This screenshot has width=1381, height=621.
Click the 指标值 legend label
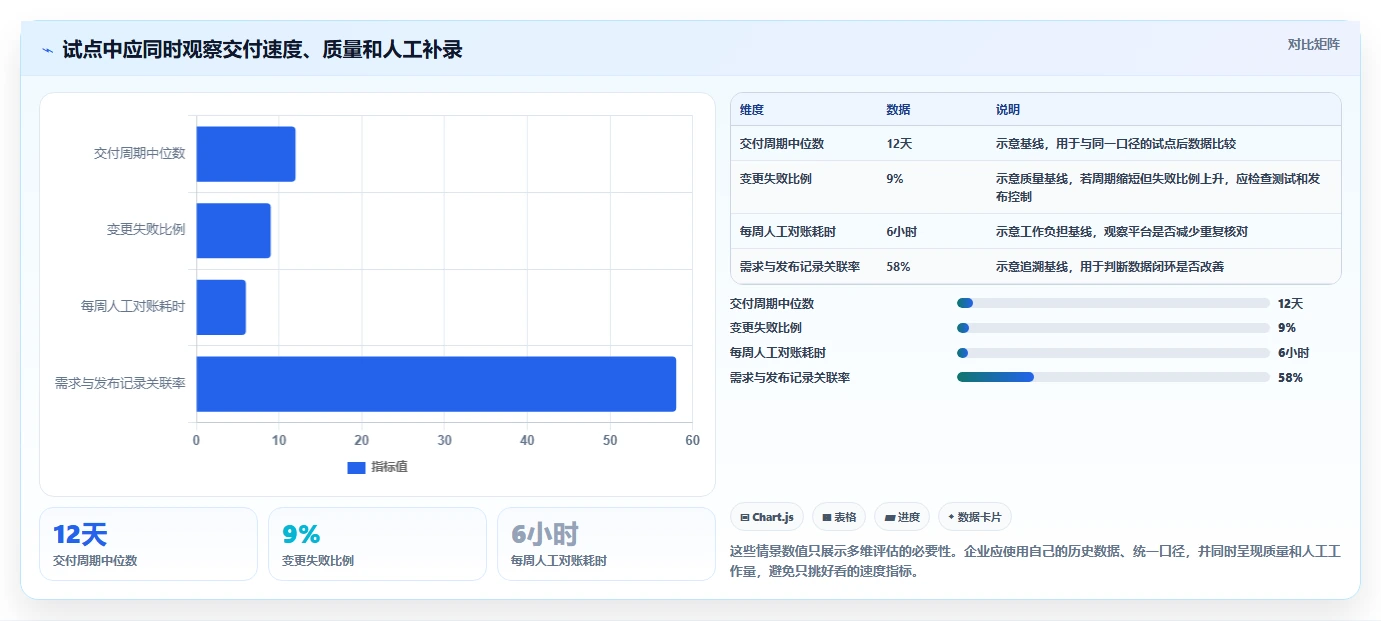[x=389, y=467]
